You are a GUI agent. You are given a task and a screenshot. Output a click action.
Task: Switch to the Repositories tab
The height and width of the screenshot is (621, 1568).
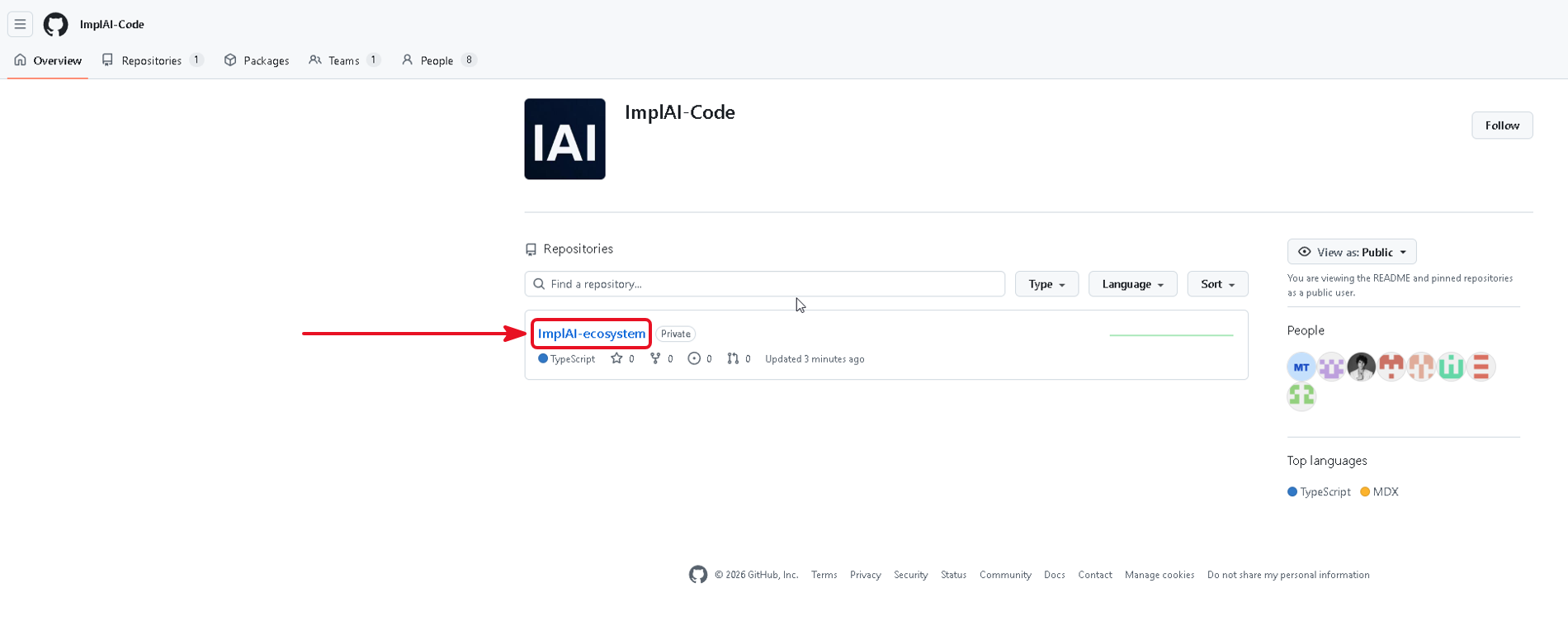[x=153, y=60]
